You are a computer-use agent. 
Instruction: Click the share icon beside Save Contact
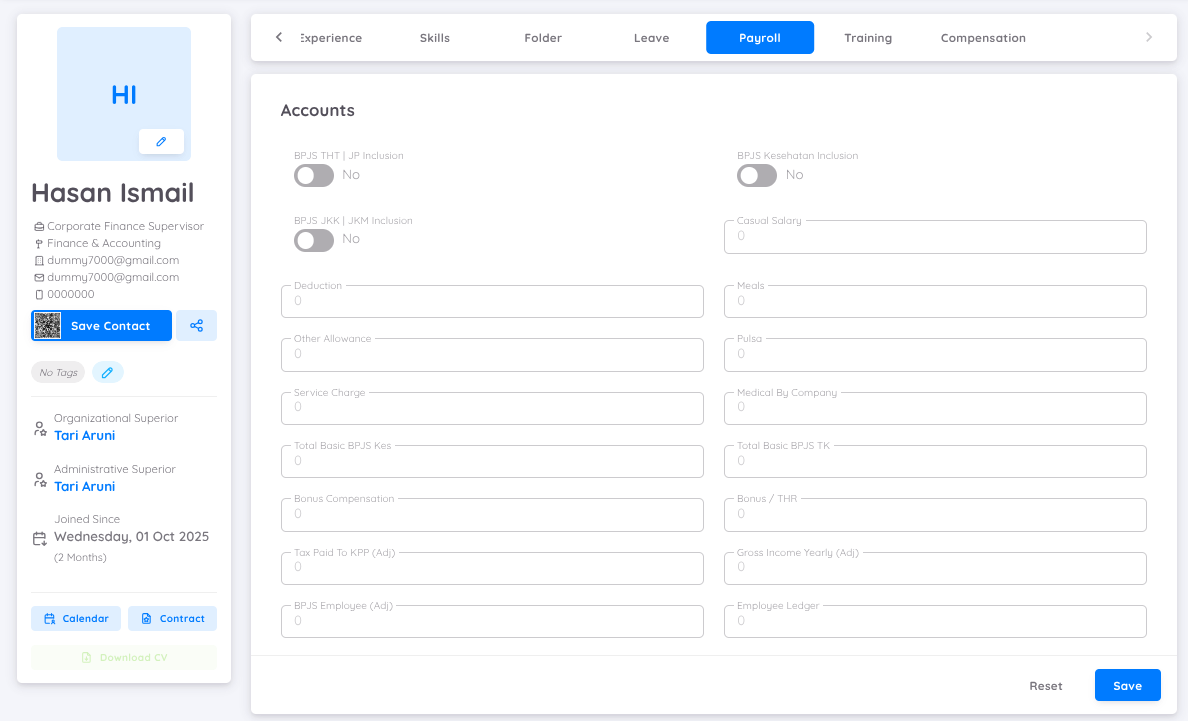[x=196, y=325]
